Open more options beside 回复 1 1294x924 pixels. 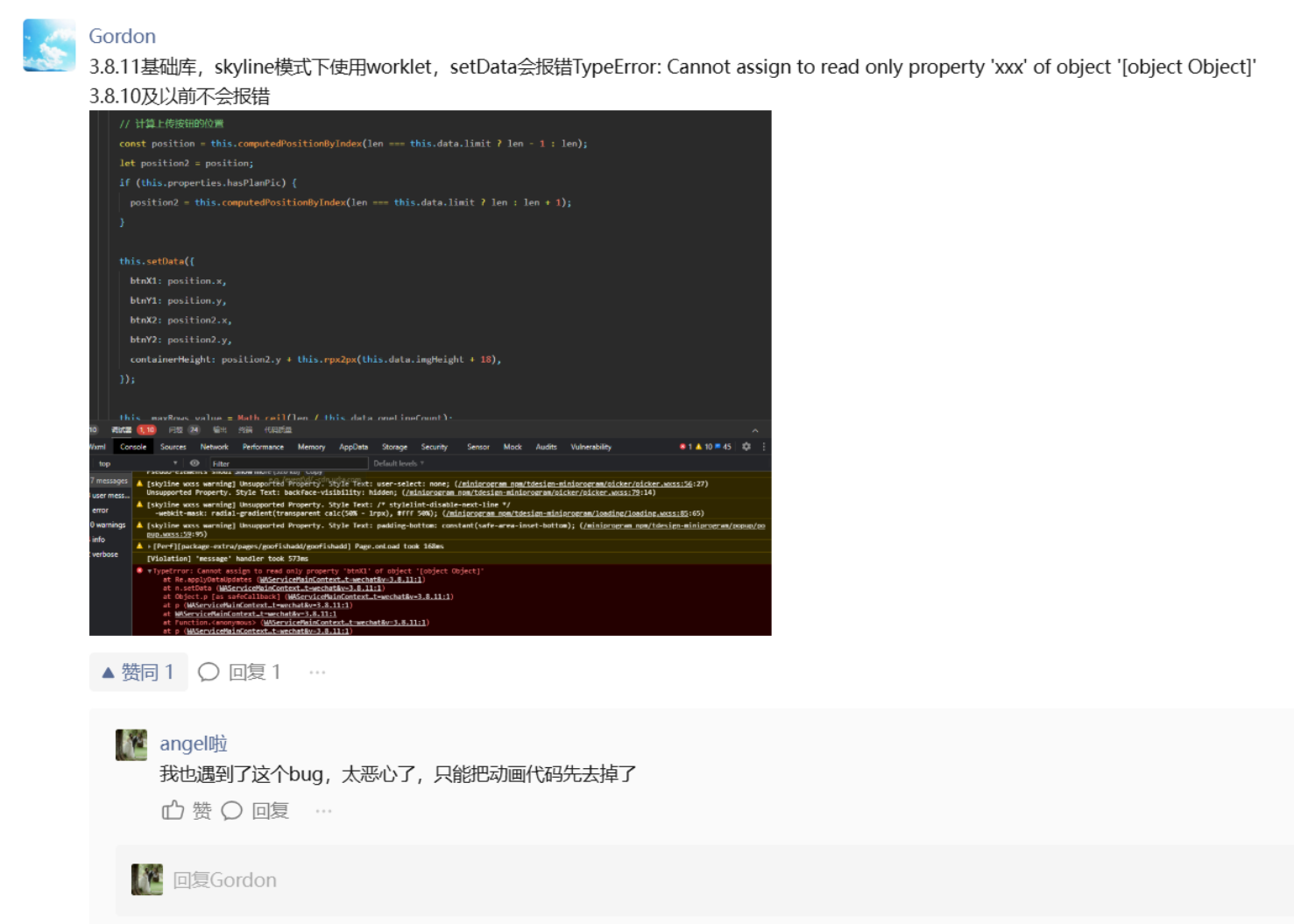coord(317,672)
